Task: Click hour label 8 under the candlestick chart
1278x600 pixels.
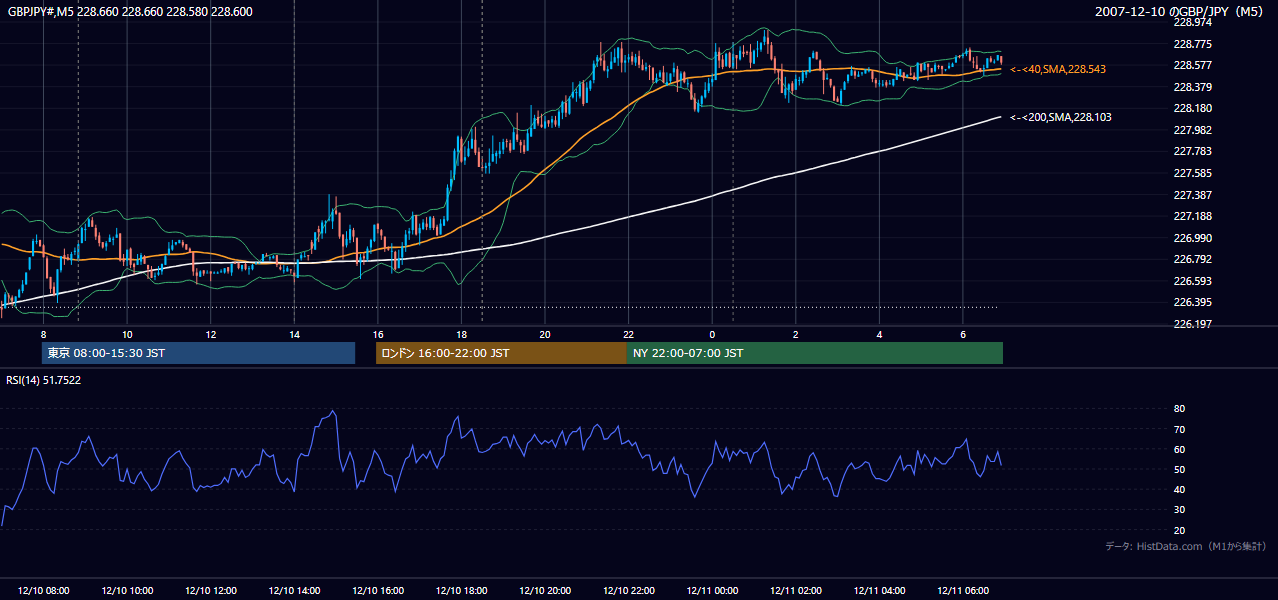Action: tap(43, 333)
